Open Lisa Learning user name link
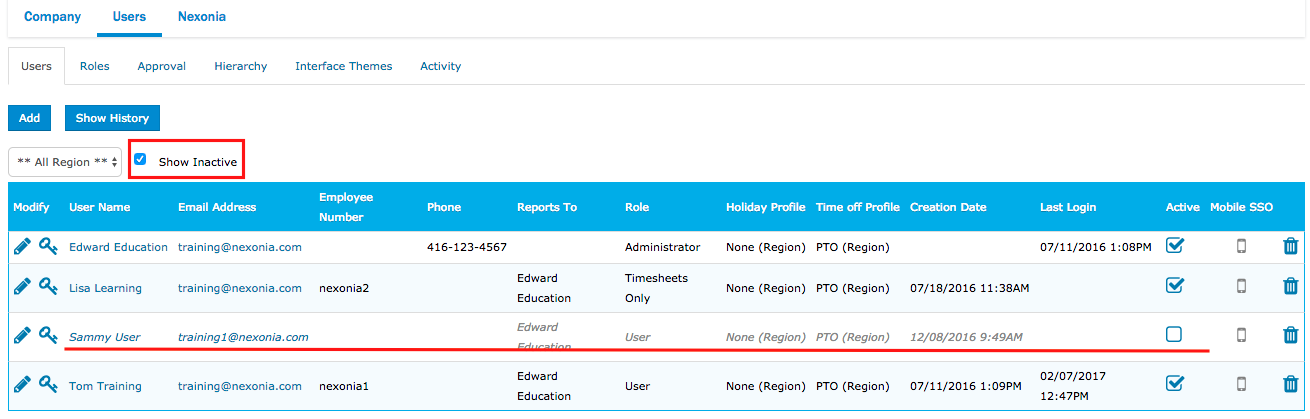The image size is (1310, 419). pyautogui.click(x=105, y=288)
